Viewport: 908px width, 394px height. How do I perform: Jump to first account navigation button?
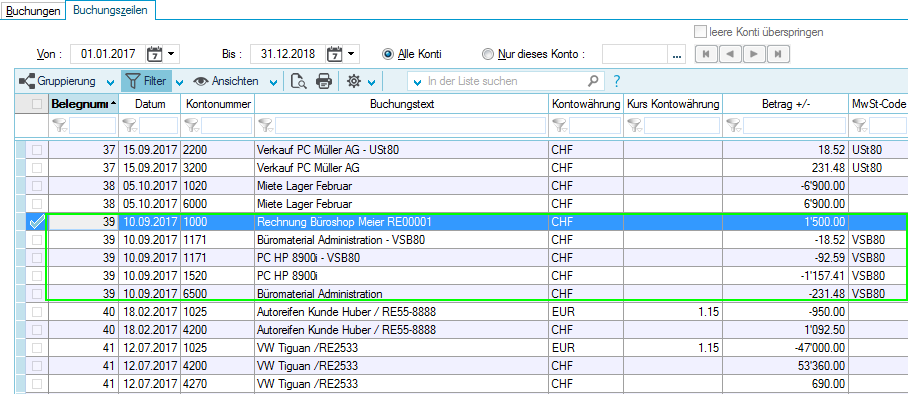point(706,54)
